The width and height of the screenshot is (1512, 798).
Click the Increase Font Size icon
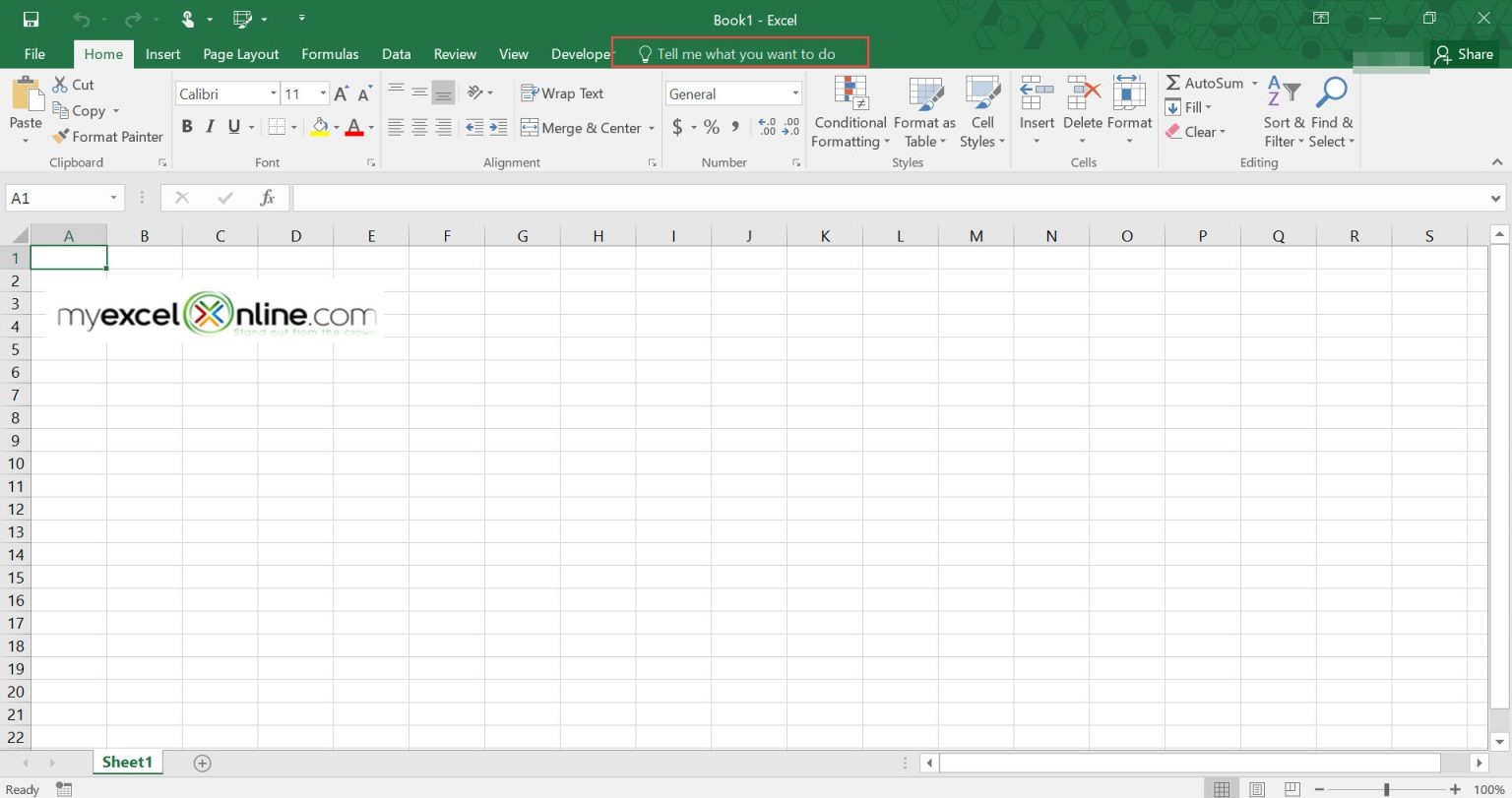(x=342, y=94)
